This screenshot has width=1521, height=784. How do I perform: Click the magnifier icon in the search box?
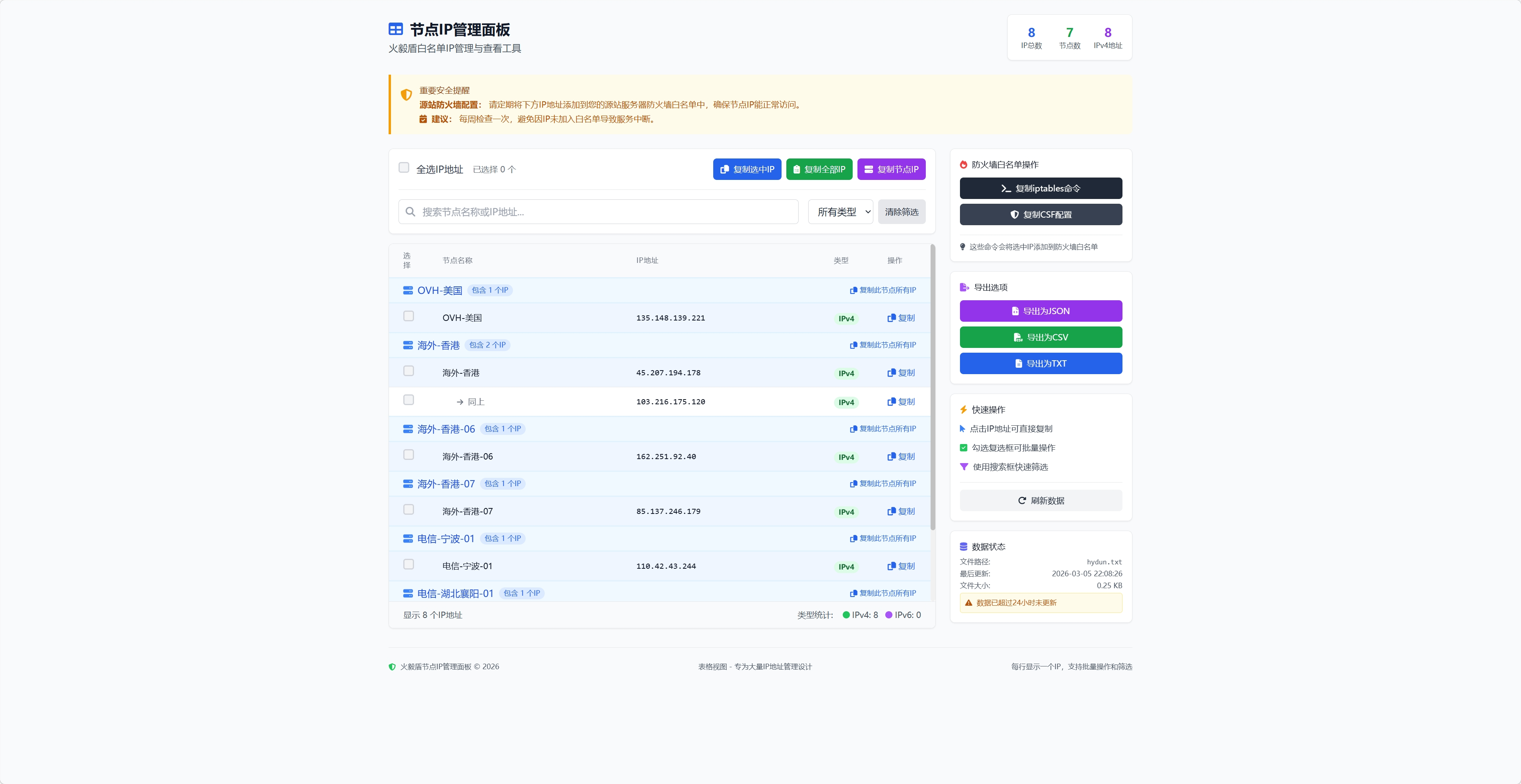[410, 211]
